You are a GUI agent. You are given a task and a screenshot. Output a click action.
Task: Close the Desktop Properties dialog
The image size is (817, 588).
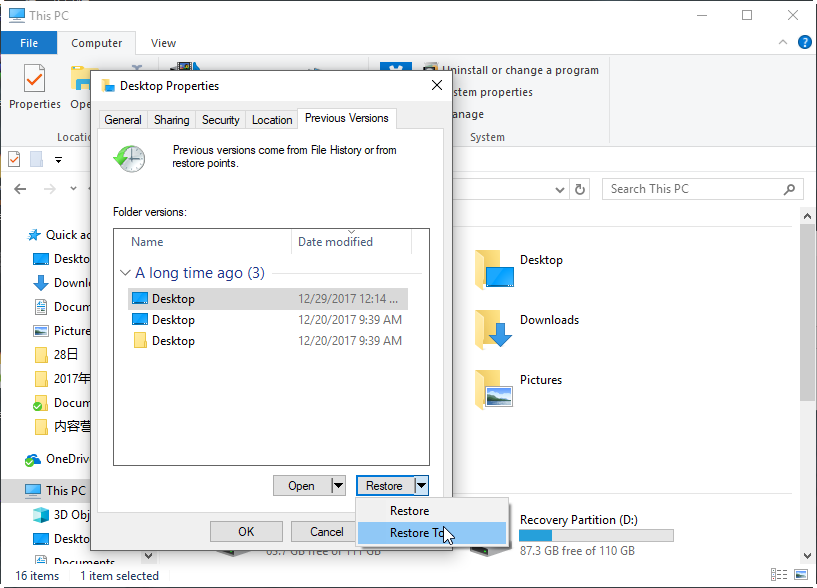(437, 85)
